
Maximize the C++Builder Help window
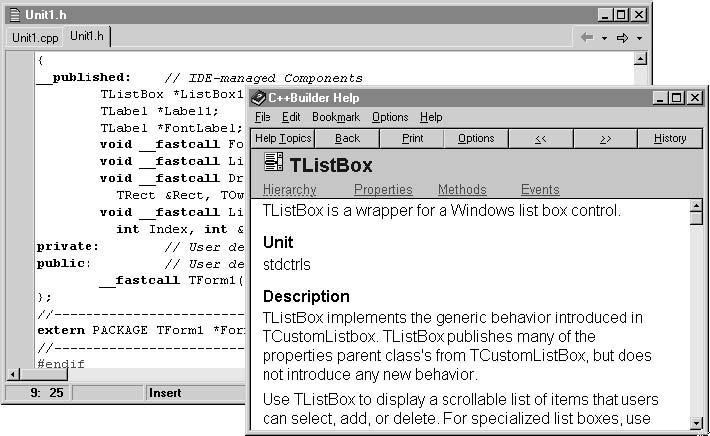tap(676, 98)
